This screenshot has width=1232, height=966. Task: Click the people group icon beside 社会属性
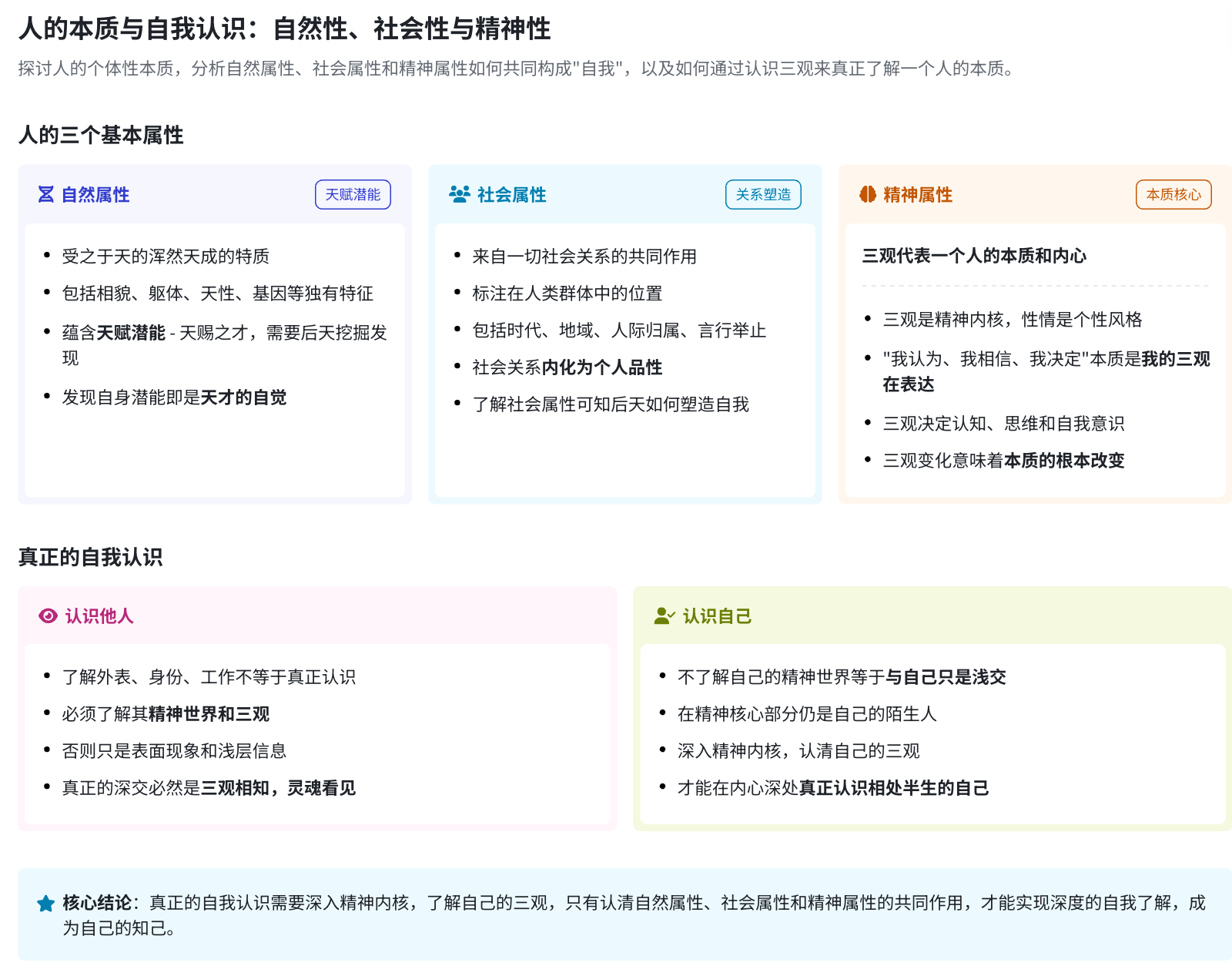pyautogui.click(x=459, y=195)
